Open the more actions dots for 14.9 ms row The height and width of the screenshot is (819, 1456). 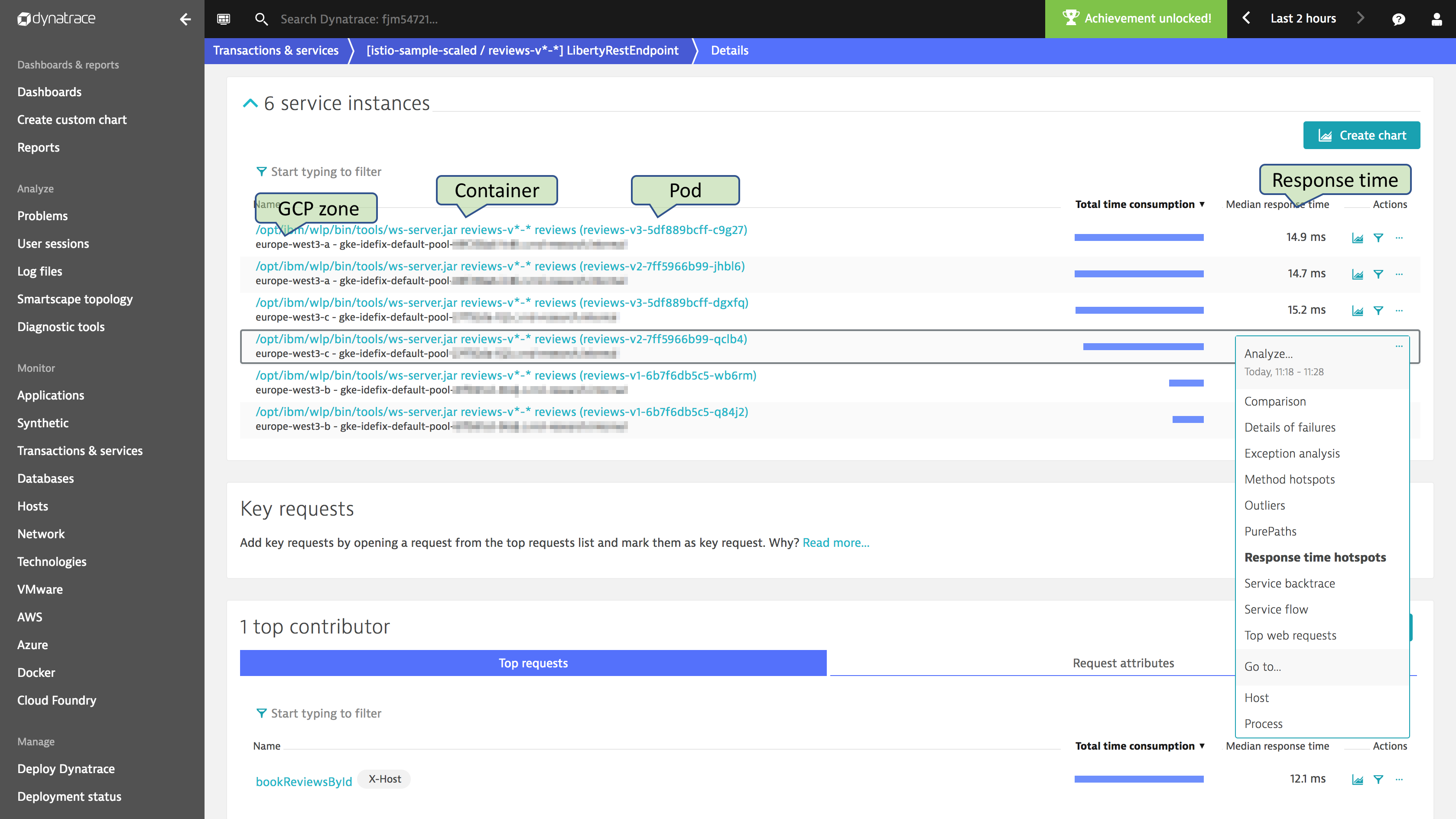(1399, 237)
